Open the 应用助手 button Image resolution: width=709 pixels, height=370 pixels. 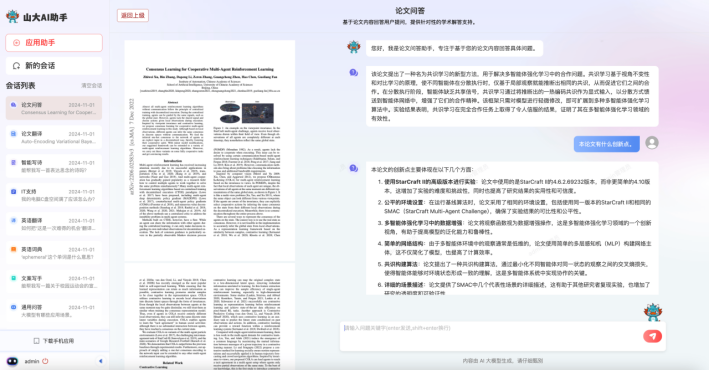coord(54,43)
